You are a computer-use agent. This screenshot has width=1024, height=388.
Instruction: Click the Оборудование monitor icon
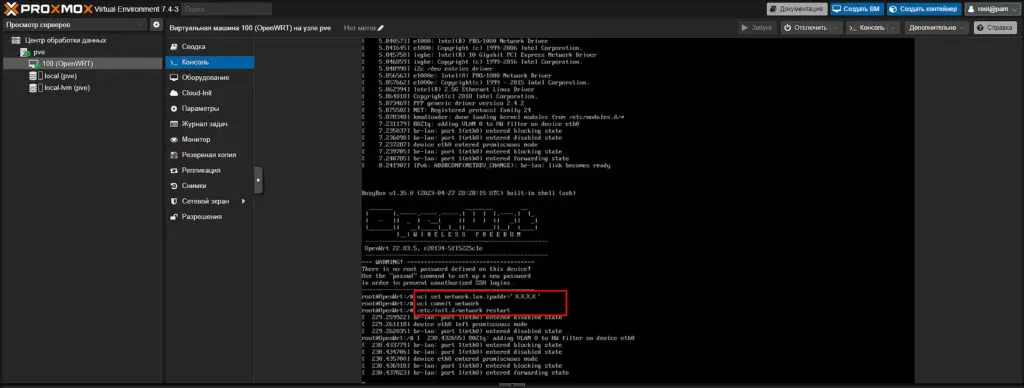174,78
